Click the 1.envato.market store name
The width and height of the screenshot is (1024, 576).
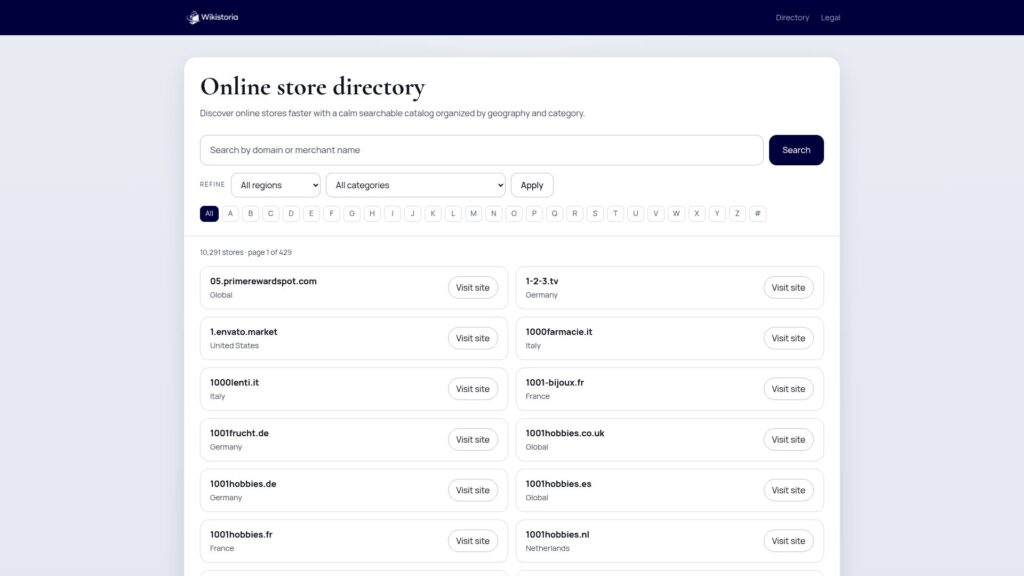(x=244, y=332)
